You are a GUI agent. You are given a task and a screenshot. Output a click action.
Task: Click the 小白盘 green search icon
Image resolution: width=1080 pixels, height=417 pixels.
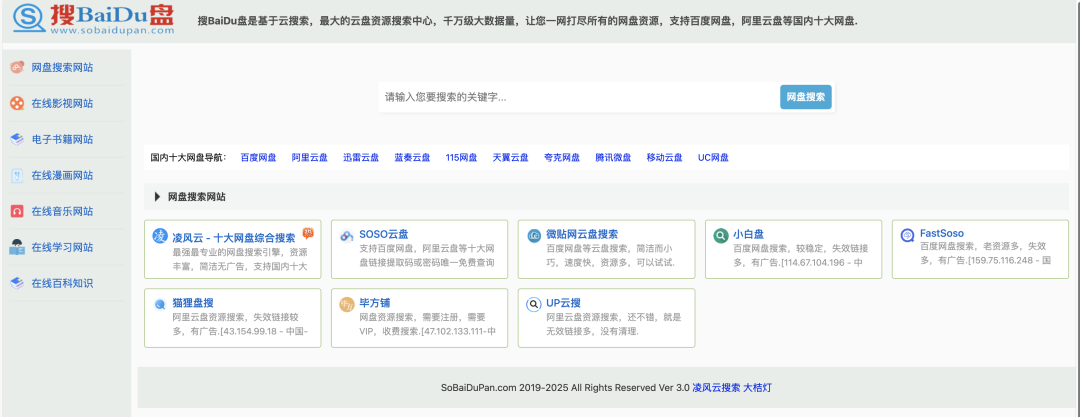[720, 236]
